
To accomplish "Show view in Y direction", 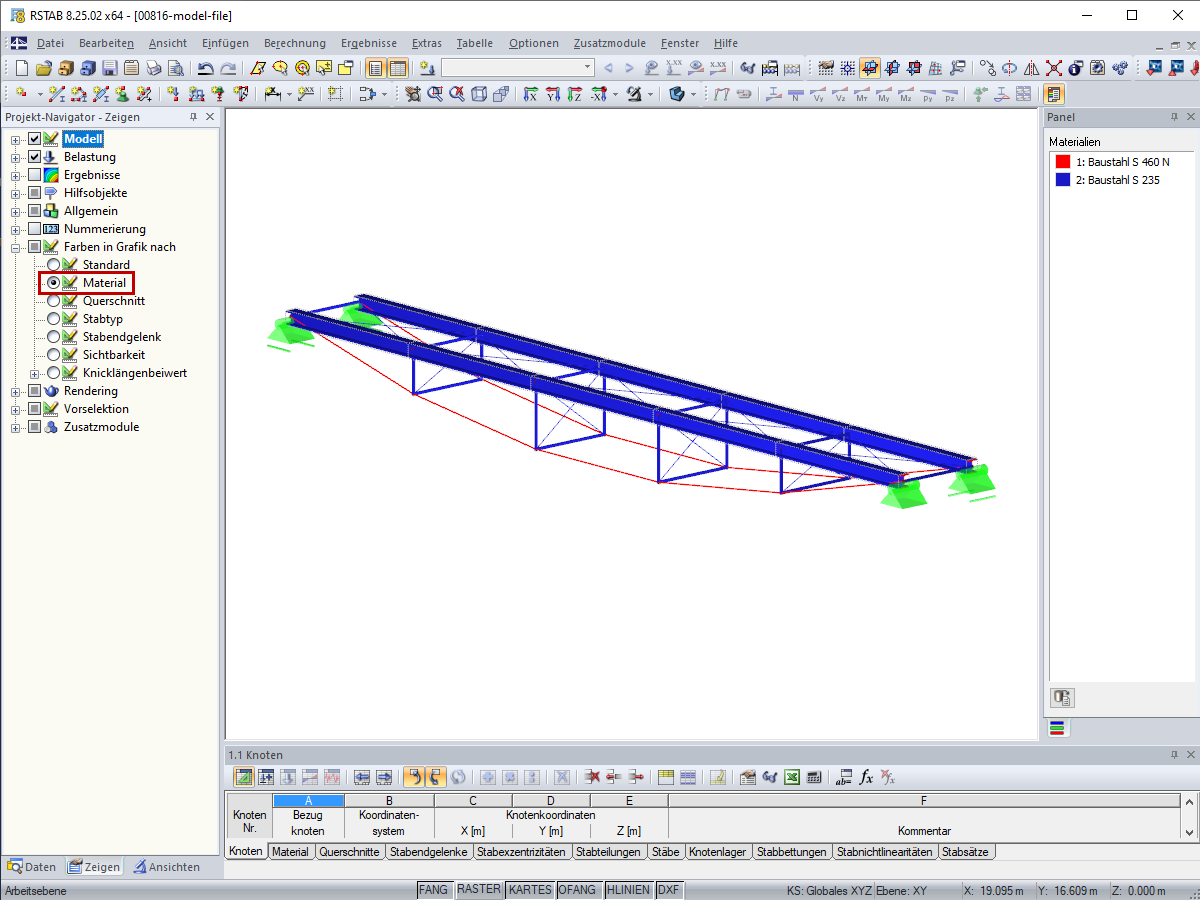I will pyautogui.click(x=553, y=94).
